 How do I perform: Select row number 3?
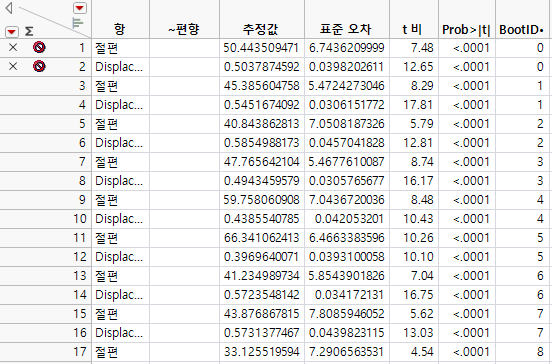[82, 86]
